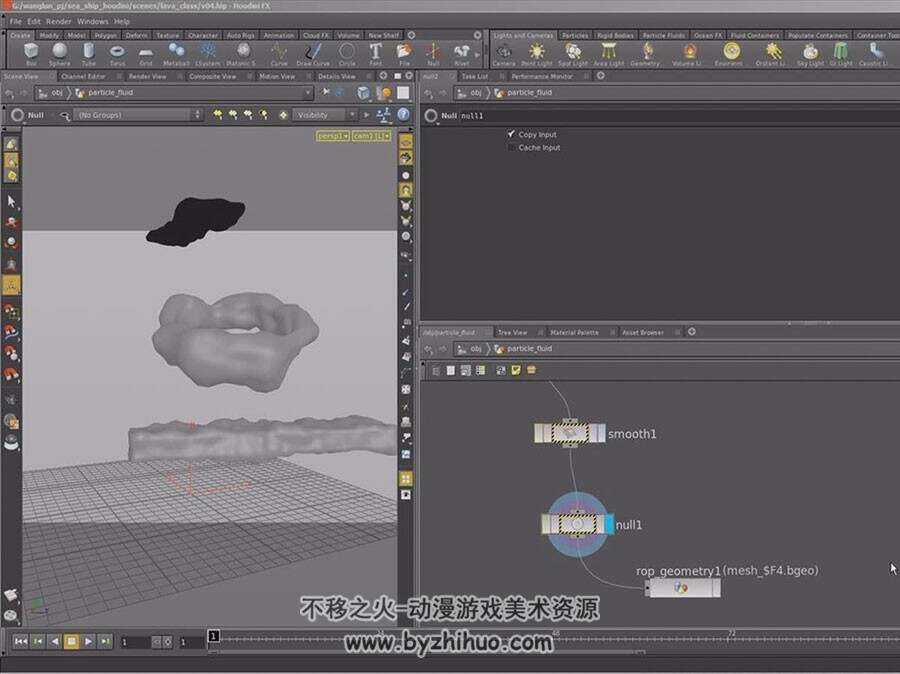Select the Curve shelf tool
The width and height of the screenshot is (900, 674).
pos(279,55)
